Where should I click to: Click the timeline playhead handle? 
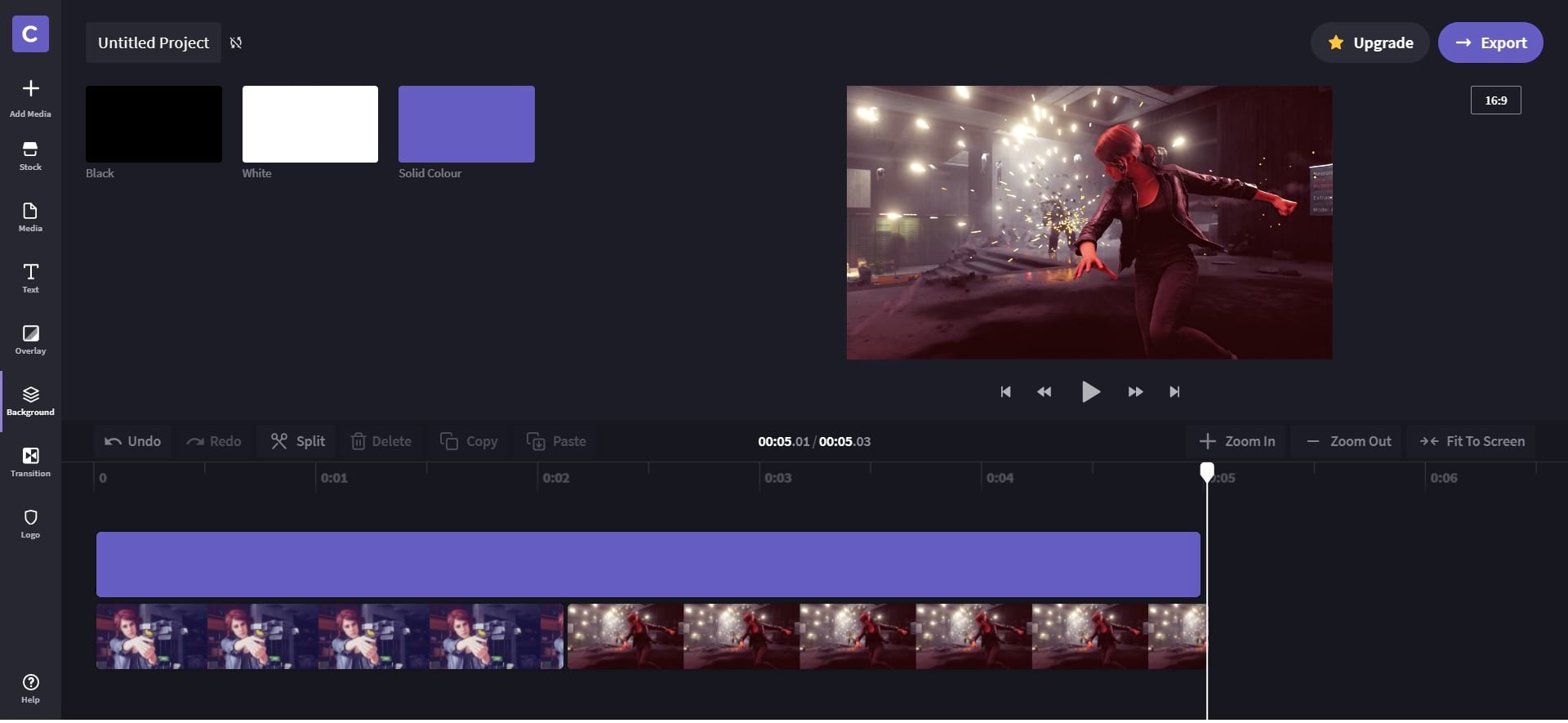pyautogui.click(x=1206, y=471)
